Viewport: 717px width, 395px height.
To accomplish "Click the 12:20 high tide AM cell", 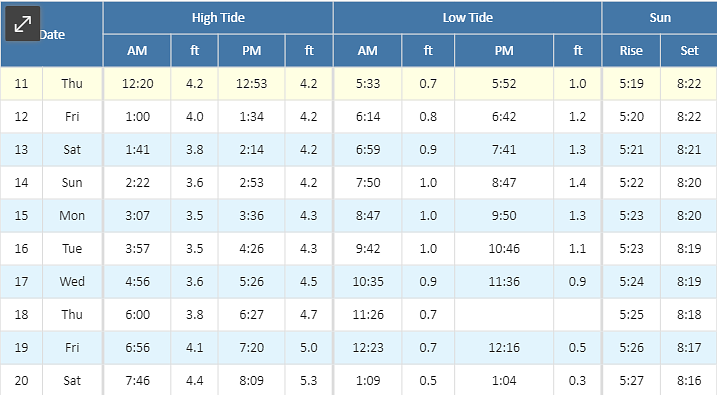I will point(137,84).
